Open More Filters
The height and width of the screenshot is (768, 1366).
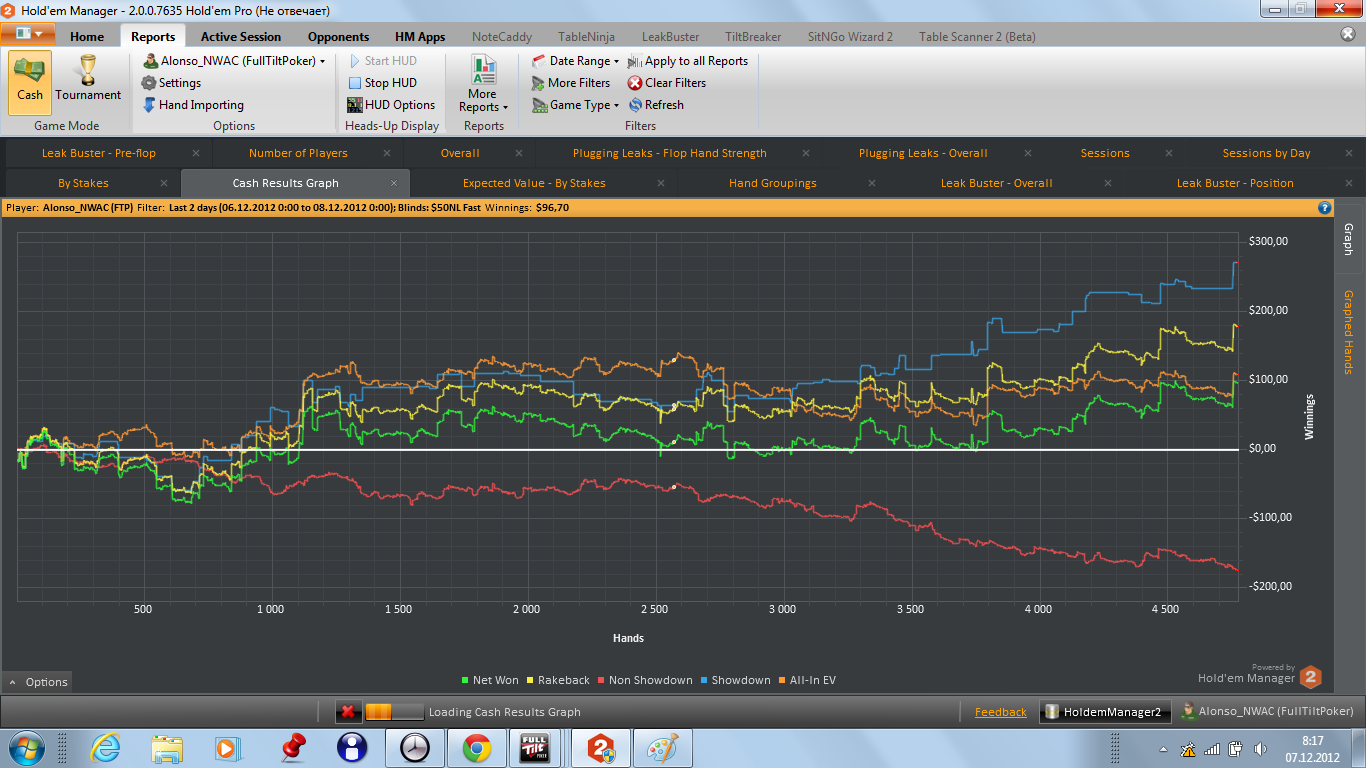coord(571,83)
